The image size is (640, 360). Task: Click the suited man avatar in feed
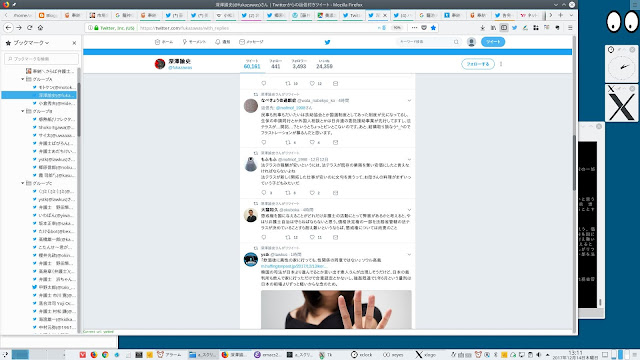pyautogui.click(x=251, y=215)
